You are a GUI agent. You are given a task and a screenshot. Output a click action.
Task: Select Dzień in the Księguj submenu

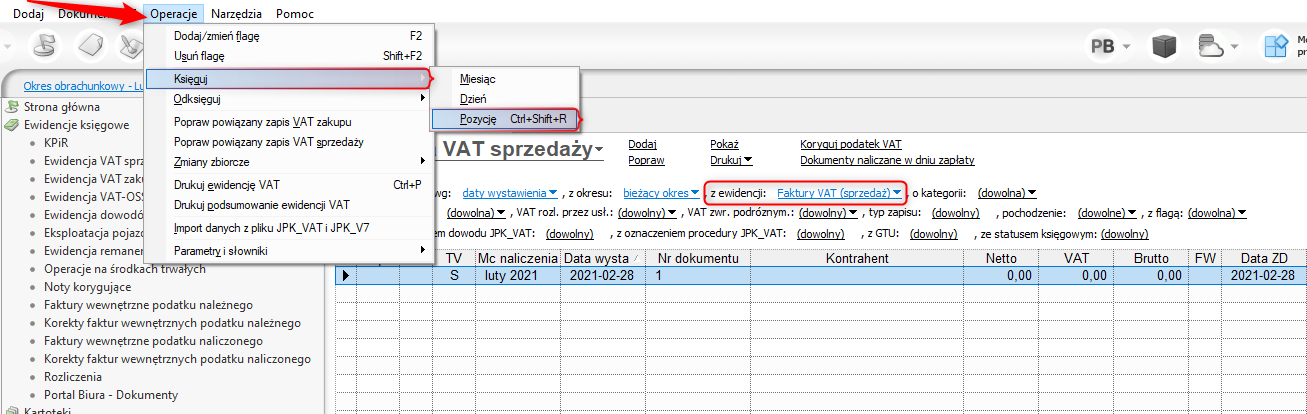pyautogui.click(x=505, y=99)
